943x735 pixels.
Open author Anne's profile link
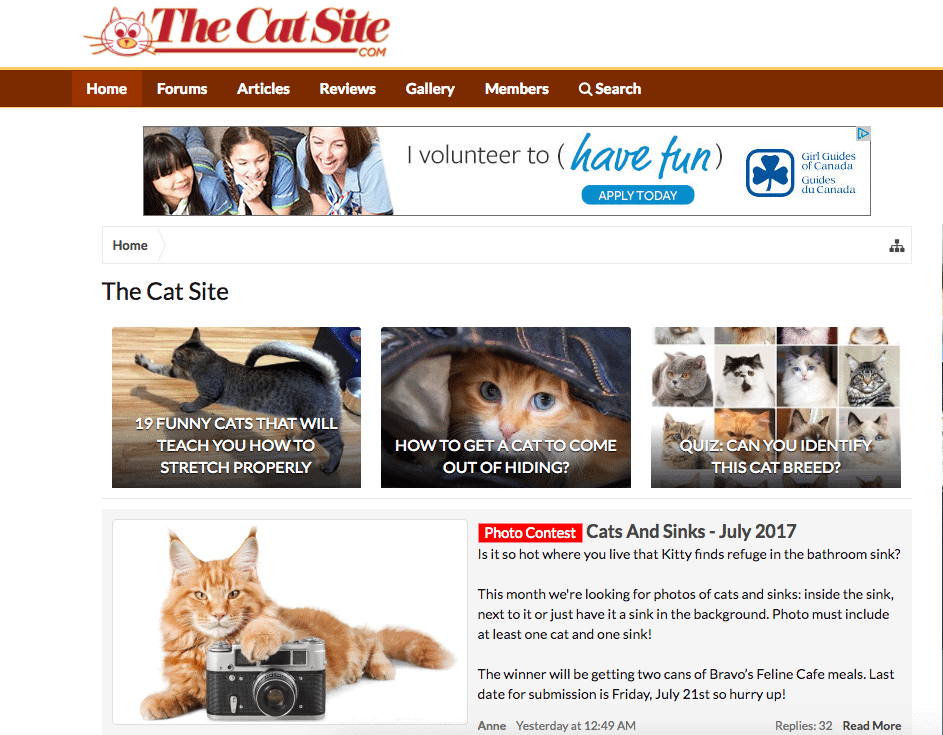coord(491,726)
